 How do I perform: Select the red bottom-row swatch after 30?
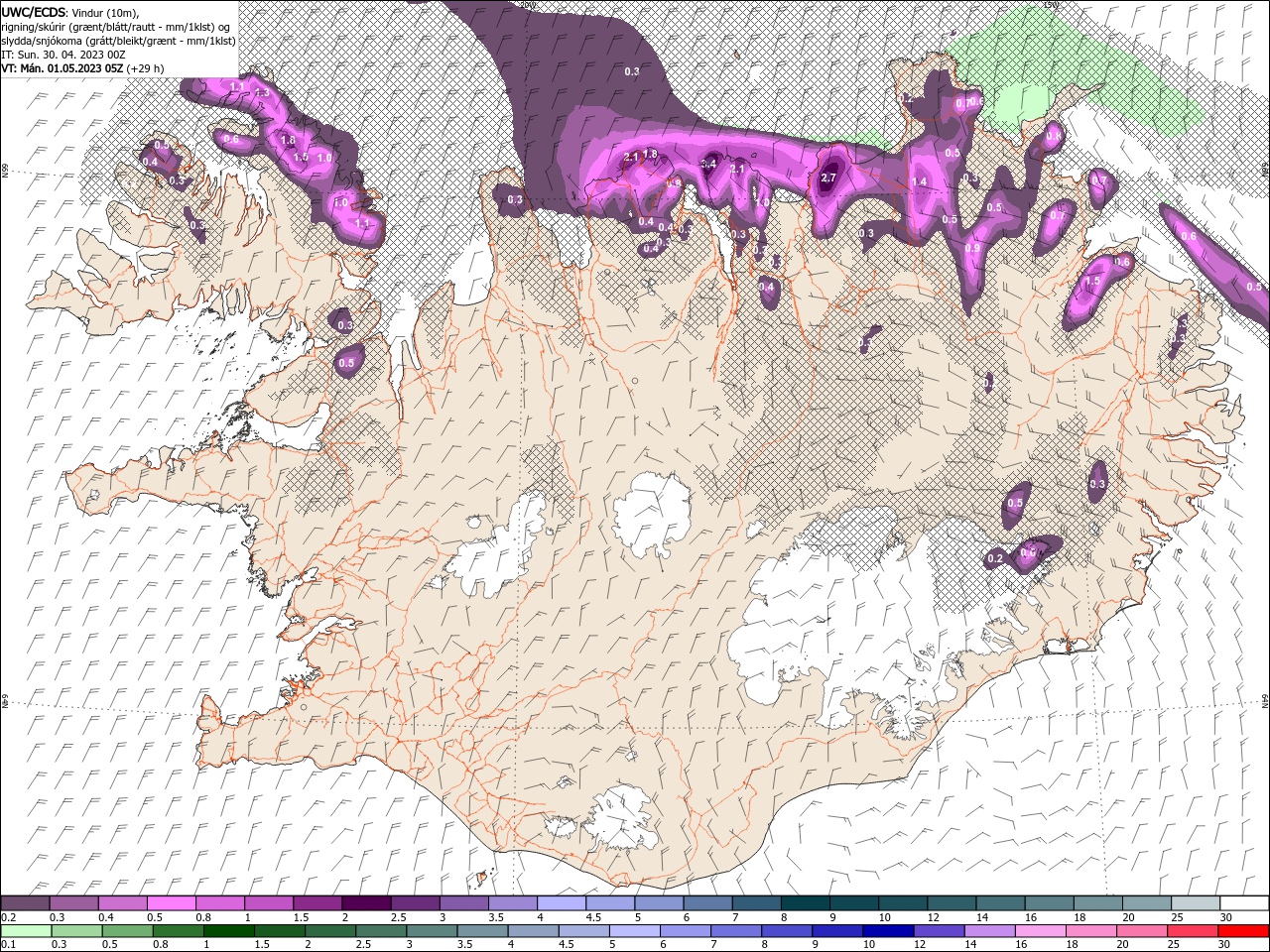click(x=1242, y=931)
